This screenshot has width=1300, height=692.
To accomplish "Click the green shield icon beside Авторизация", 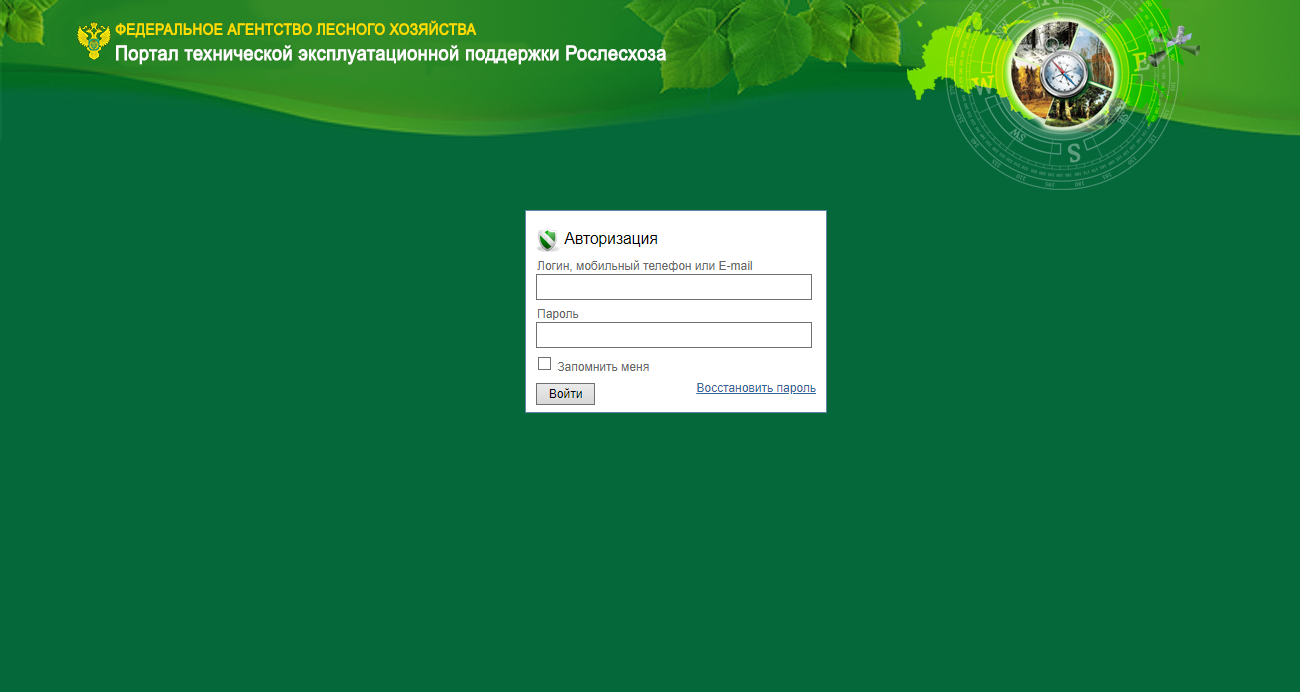I will point(547,239).
